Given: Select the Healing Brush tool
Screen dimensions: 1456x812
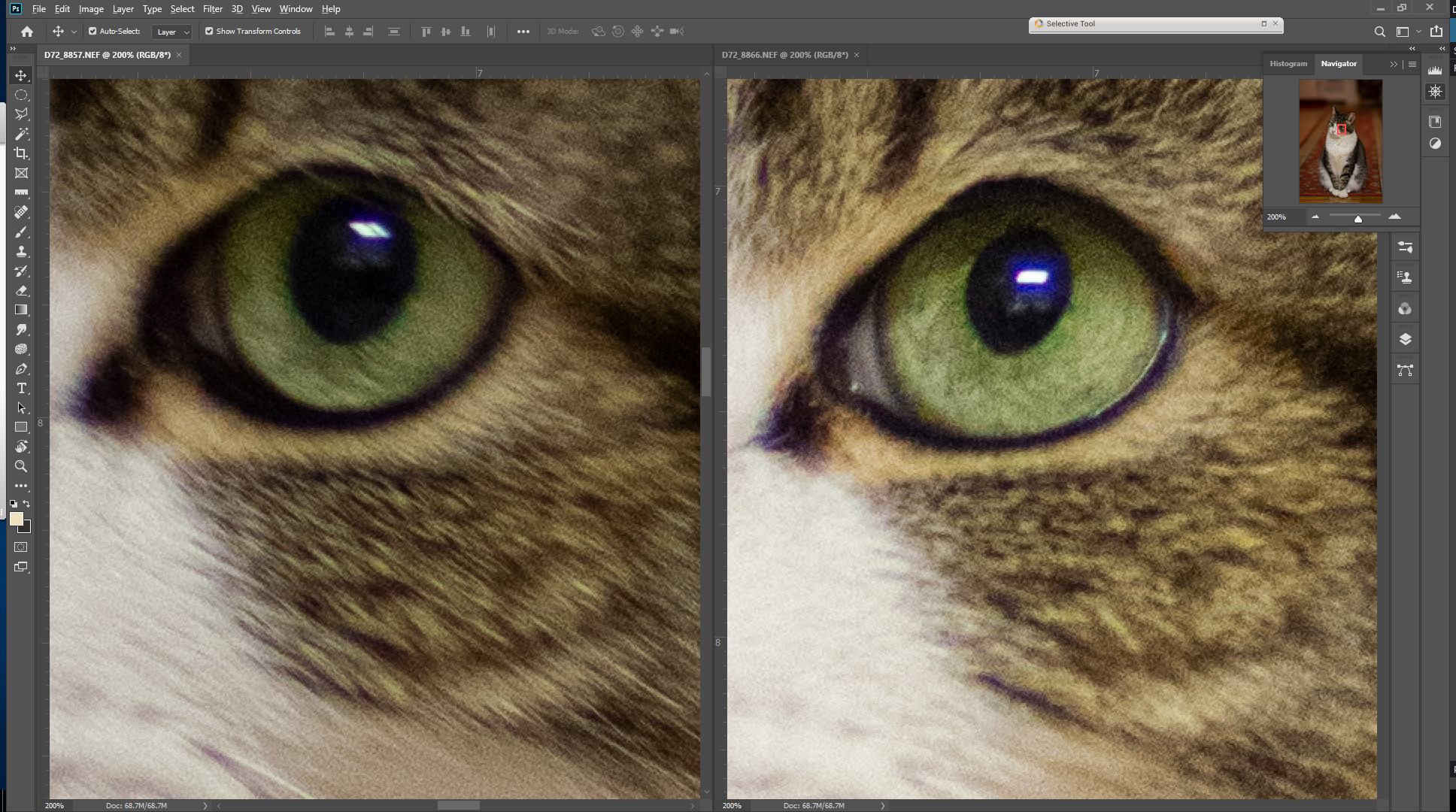Looking at the screenshot, I should pyautogui.click(x=21, y=212).
